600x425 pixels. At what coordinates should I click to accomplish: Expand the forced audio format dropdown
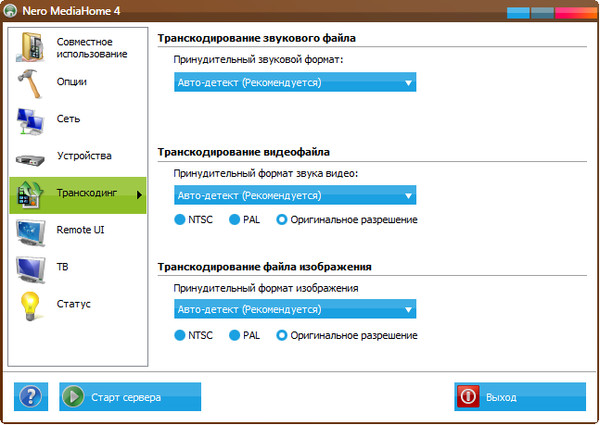295,83
